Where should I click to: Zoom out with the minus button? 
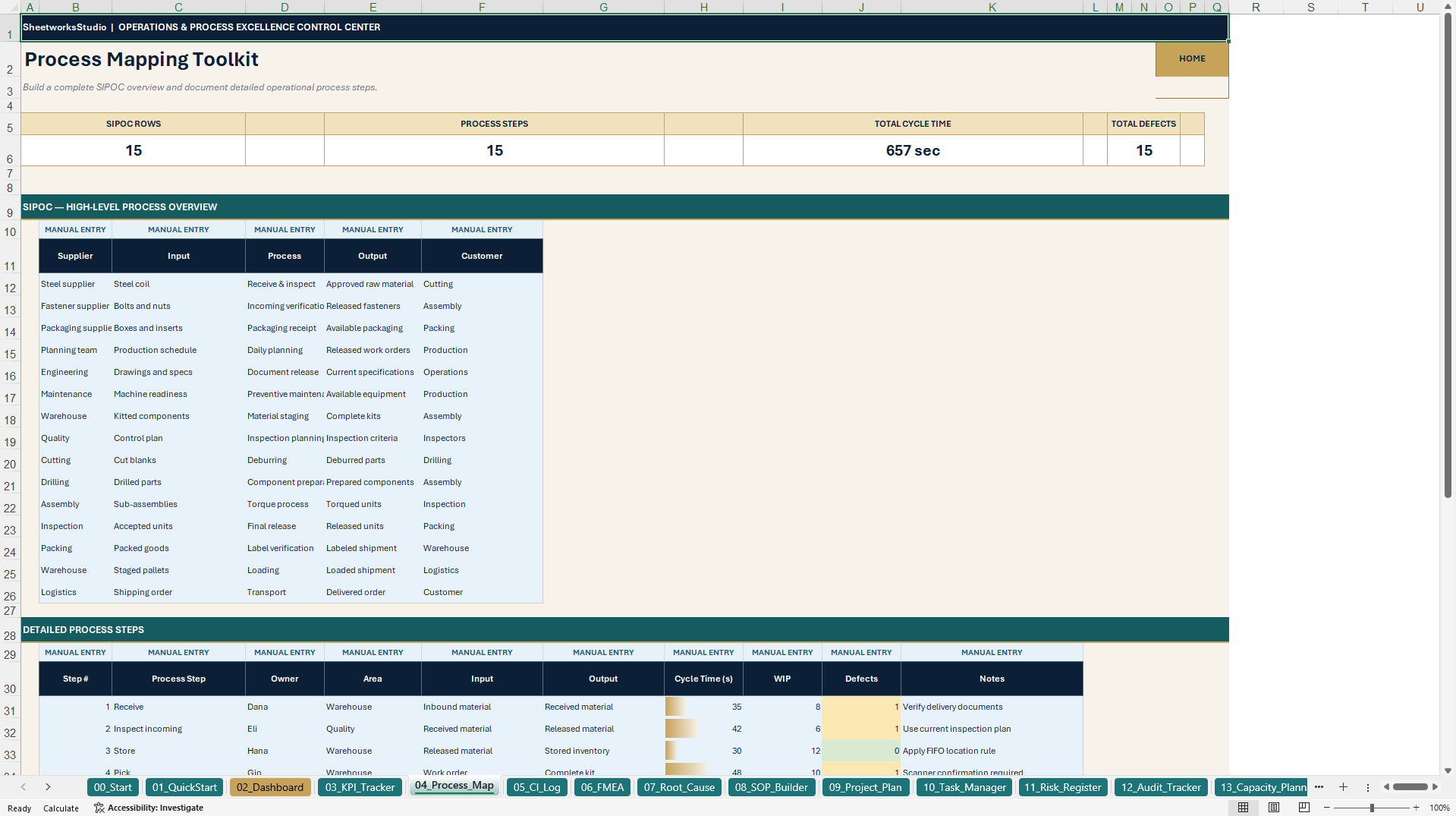pyautogui.click(x=1327, y=808)
